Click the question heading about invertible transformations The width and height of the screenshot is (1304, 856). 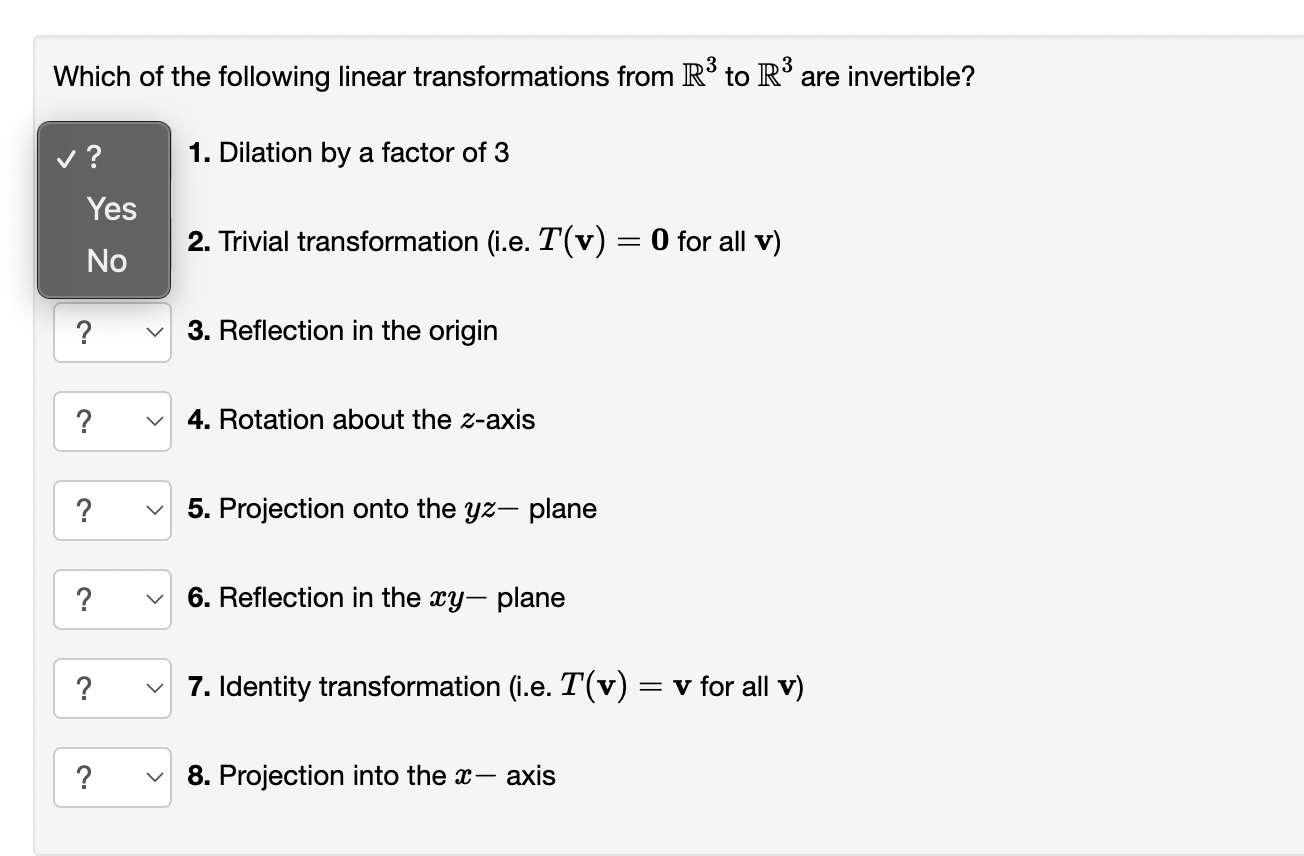[x=512, y=74]
